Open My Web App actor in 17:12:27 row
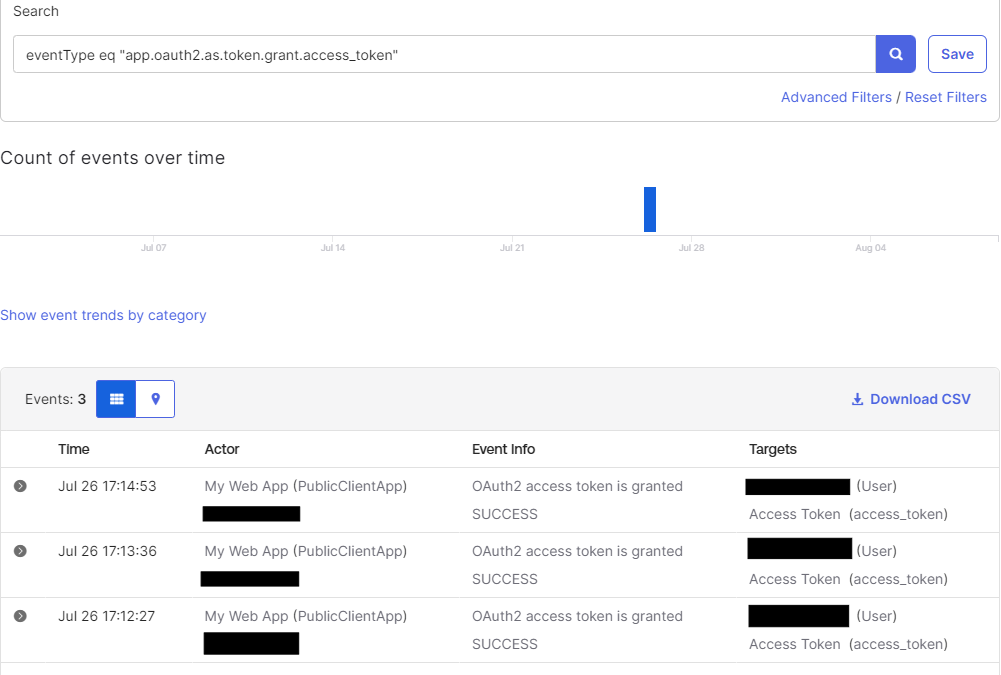The height and width of the screenshot is (675, 1001). tap(305, 616)
